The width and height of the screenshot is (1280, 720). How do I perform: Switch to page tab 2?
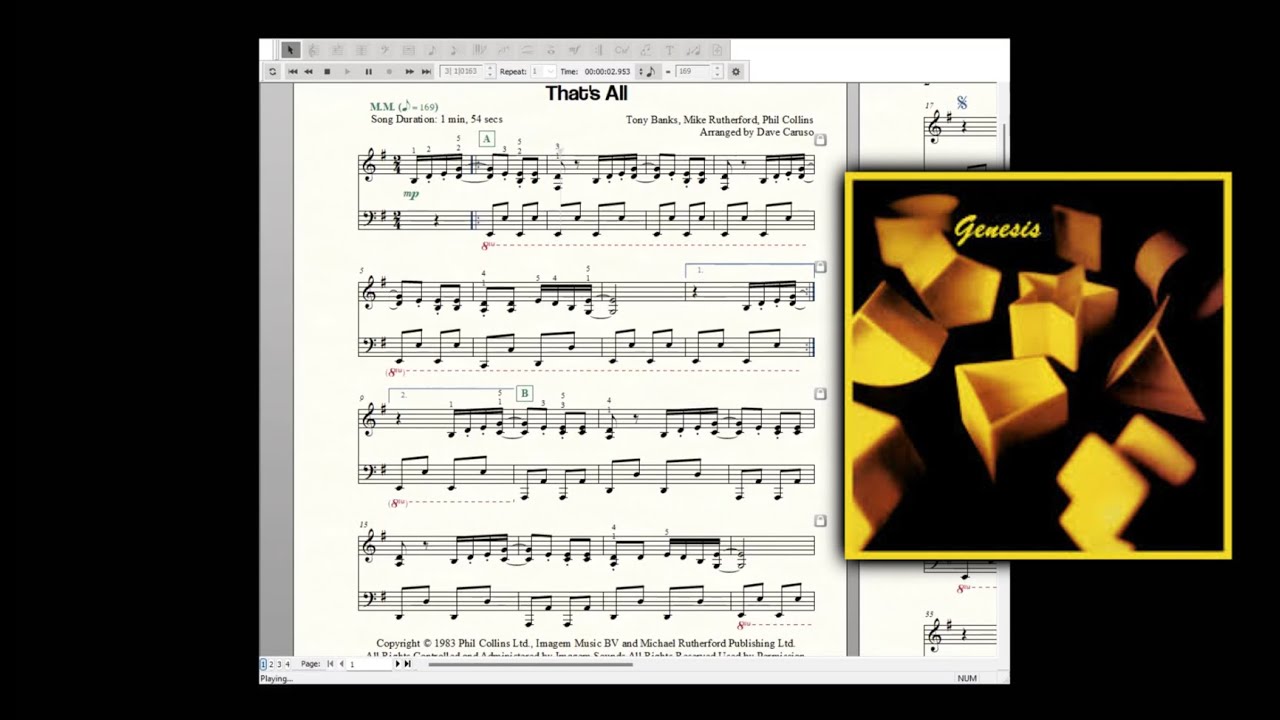tap(271, 664)
